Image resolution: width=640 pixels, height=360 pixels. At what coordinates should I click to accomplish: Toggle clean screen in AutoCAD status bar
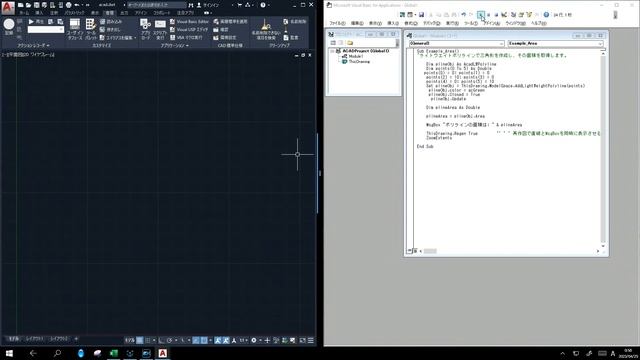click(302, 340)
